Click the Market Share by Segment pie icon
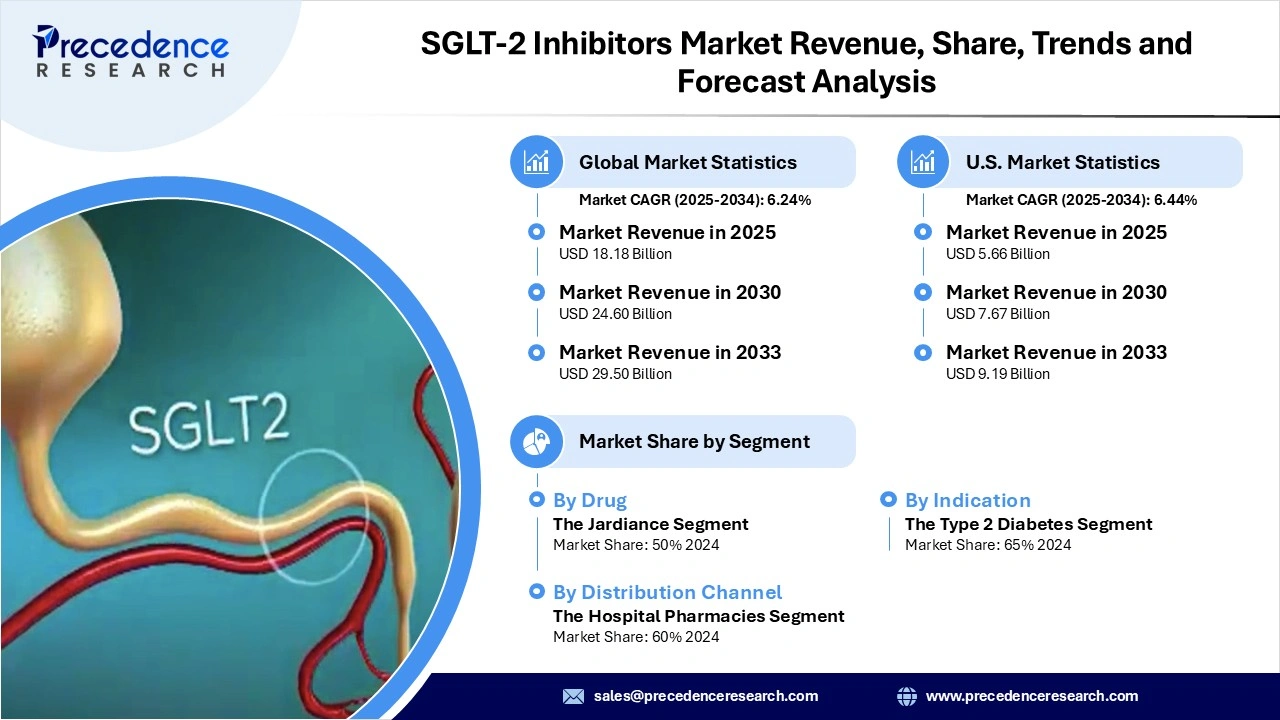Screen dimensions: 1280x720 (x=536, y=441)
